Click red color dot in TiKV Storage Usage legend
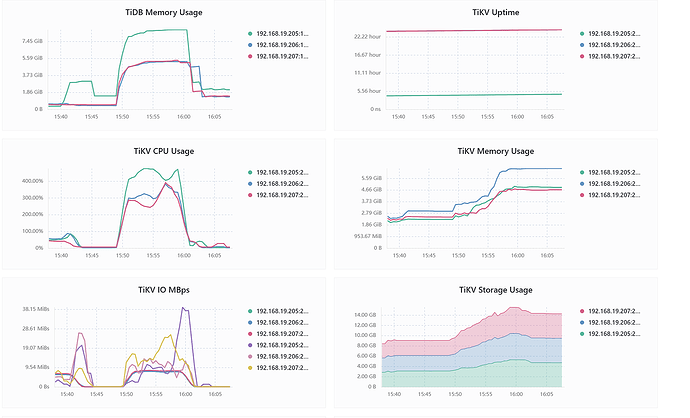Viewport: 690px width, 418px height. point(582,311)
